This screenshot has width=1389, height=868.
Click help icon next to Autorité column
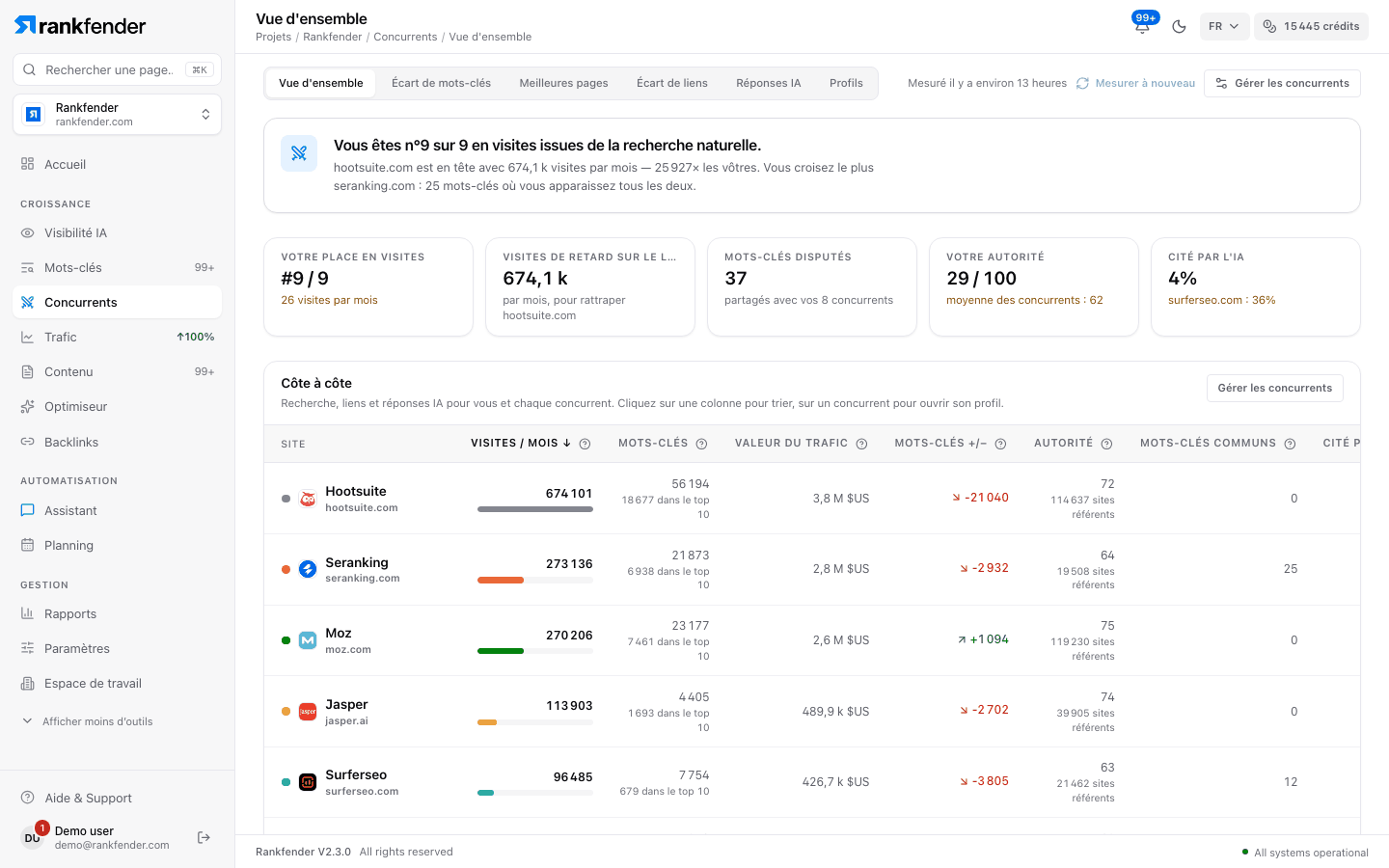tap(1106, 444)
